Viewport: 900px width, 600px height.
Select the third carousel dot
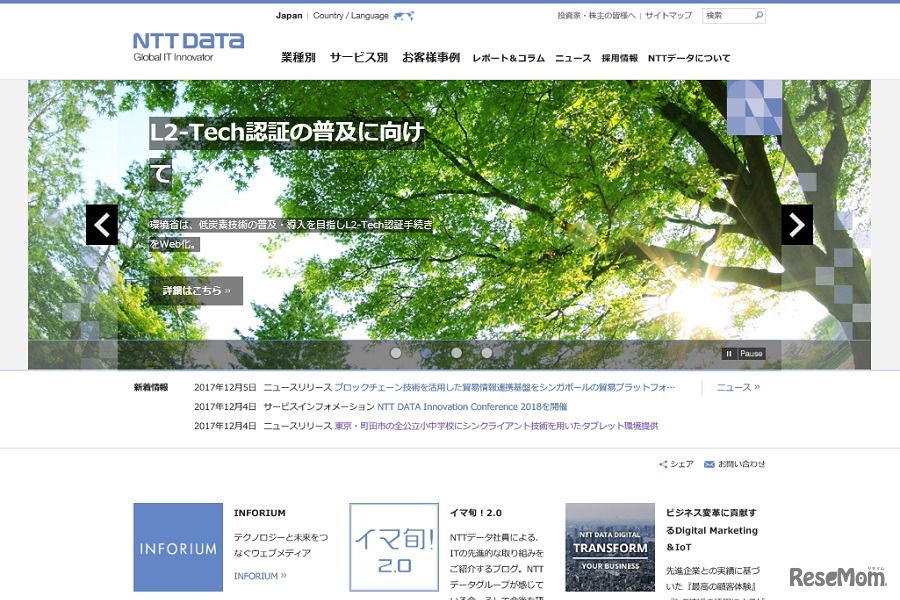coord(456,353)
